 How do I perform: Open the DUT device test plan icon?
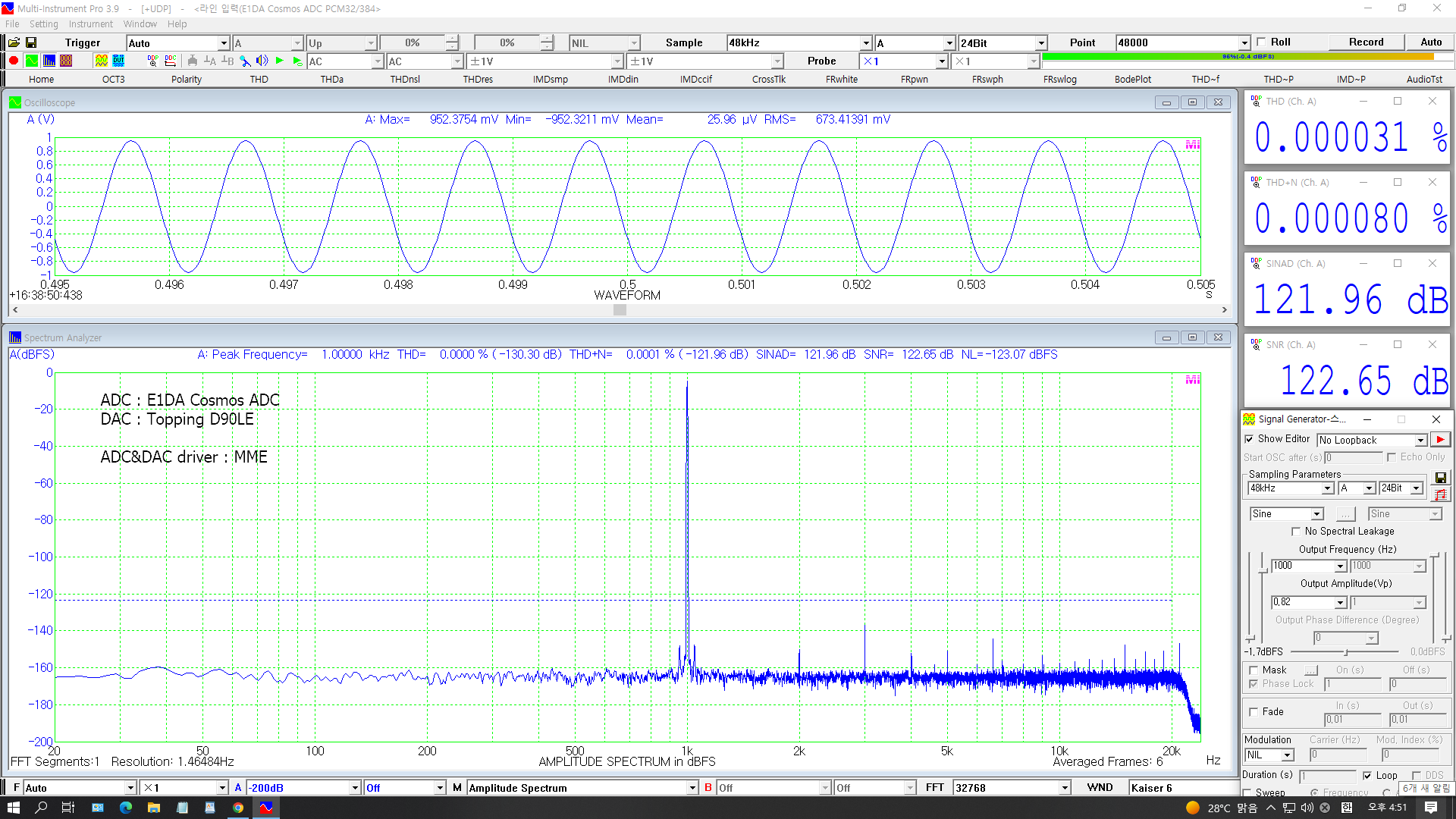click(118, 61)
